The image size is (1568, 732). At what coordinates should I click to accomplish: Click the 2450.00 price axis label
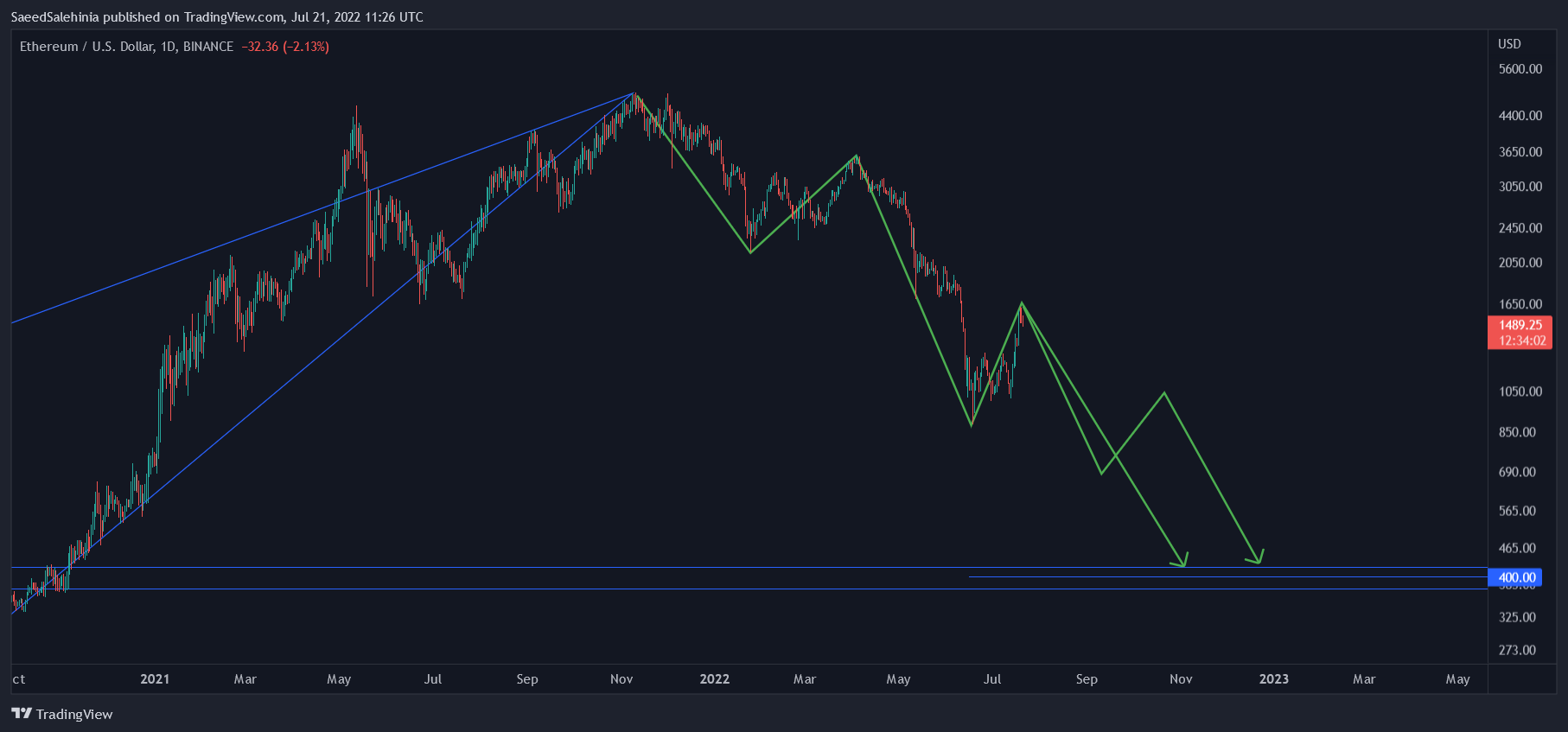(1520, 228)
